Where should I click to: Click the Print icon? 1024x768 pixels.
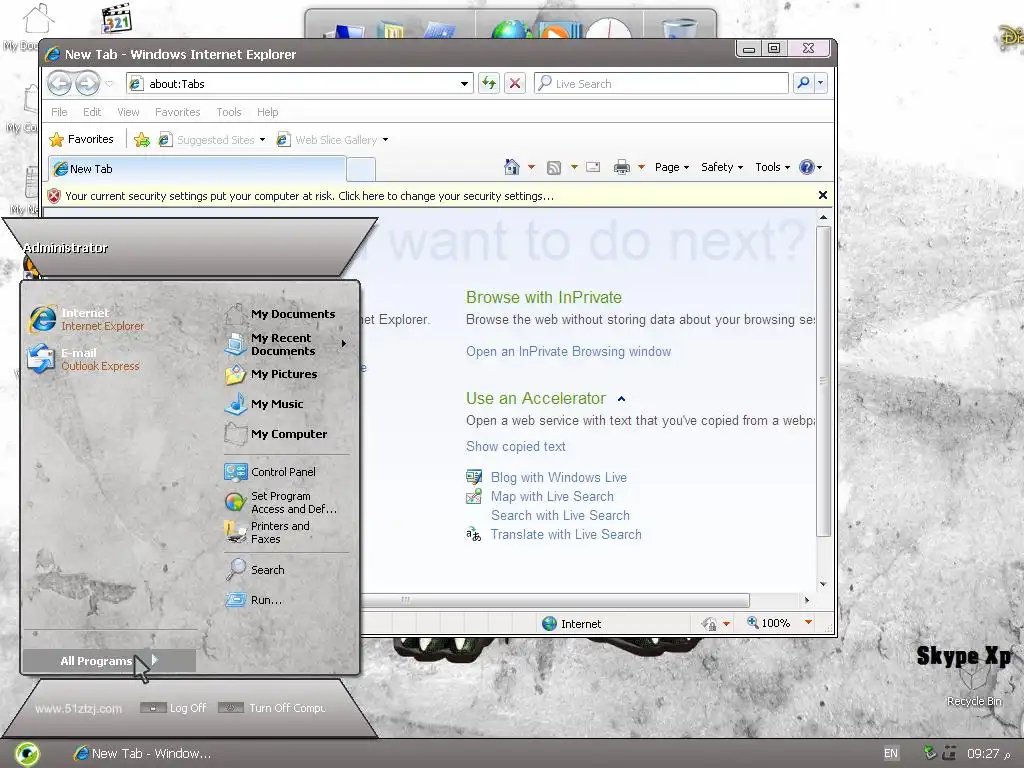tap(622, 167)
